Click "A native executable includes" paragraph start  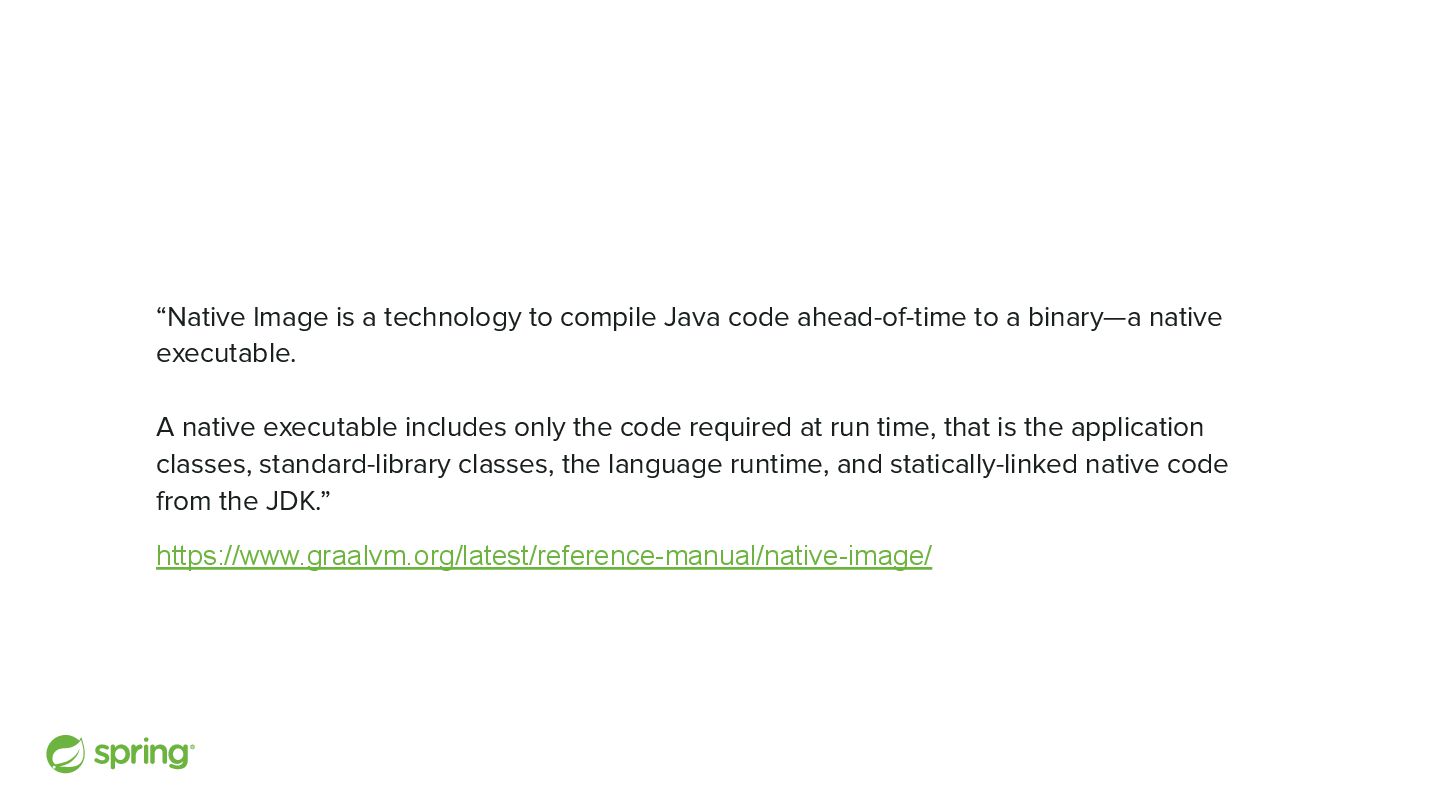(331, 427)
